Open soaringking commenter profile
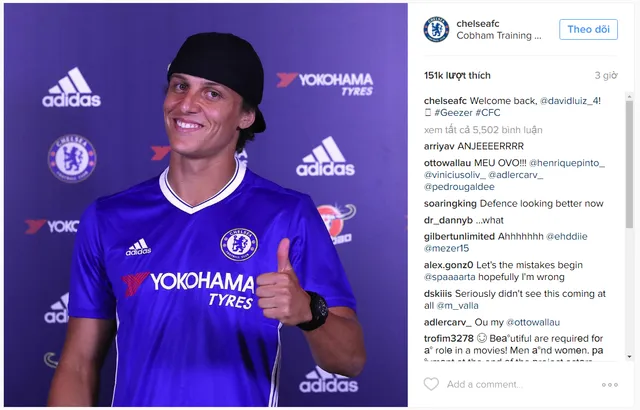This screenshot has width=640, height=410. pyautogui.click(x=450, y=204)
